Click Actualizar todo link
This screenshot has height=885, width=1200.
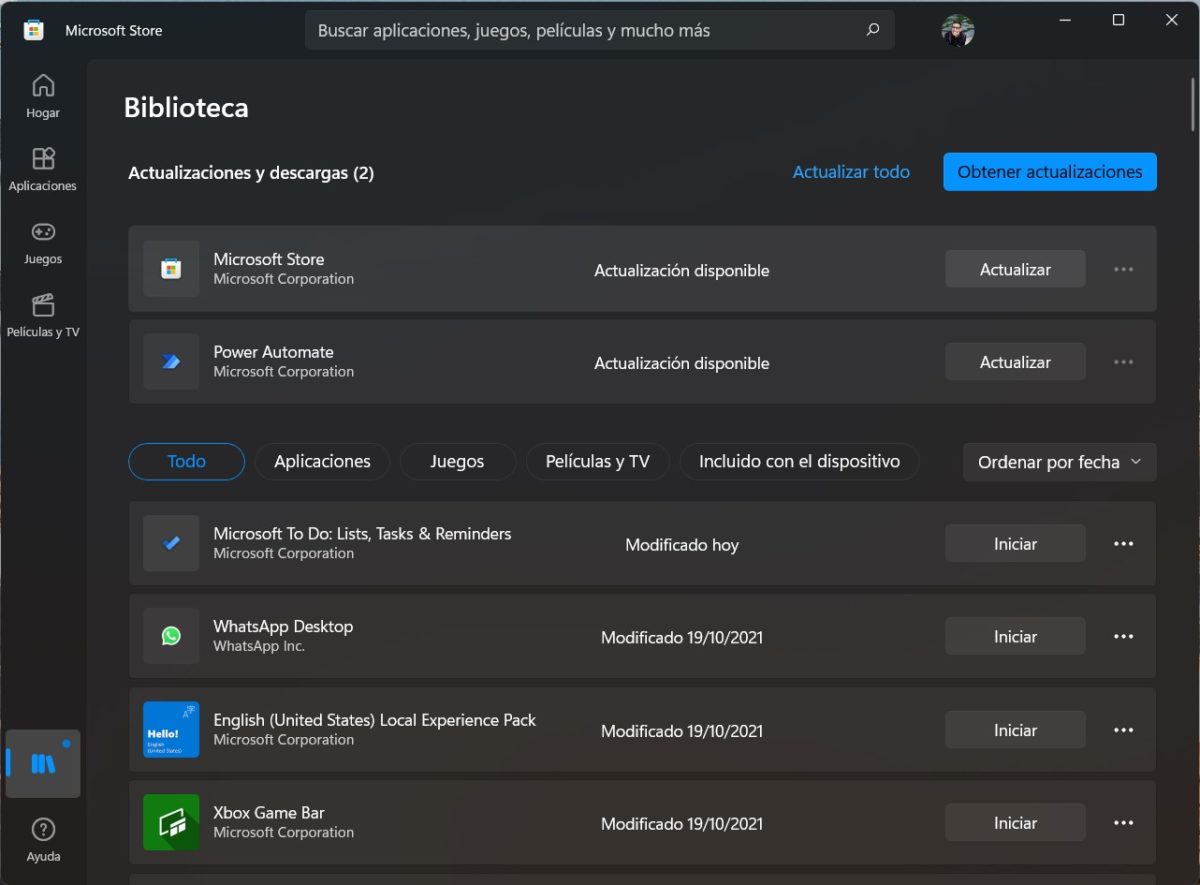point(851,172)
